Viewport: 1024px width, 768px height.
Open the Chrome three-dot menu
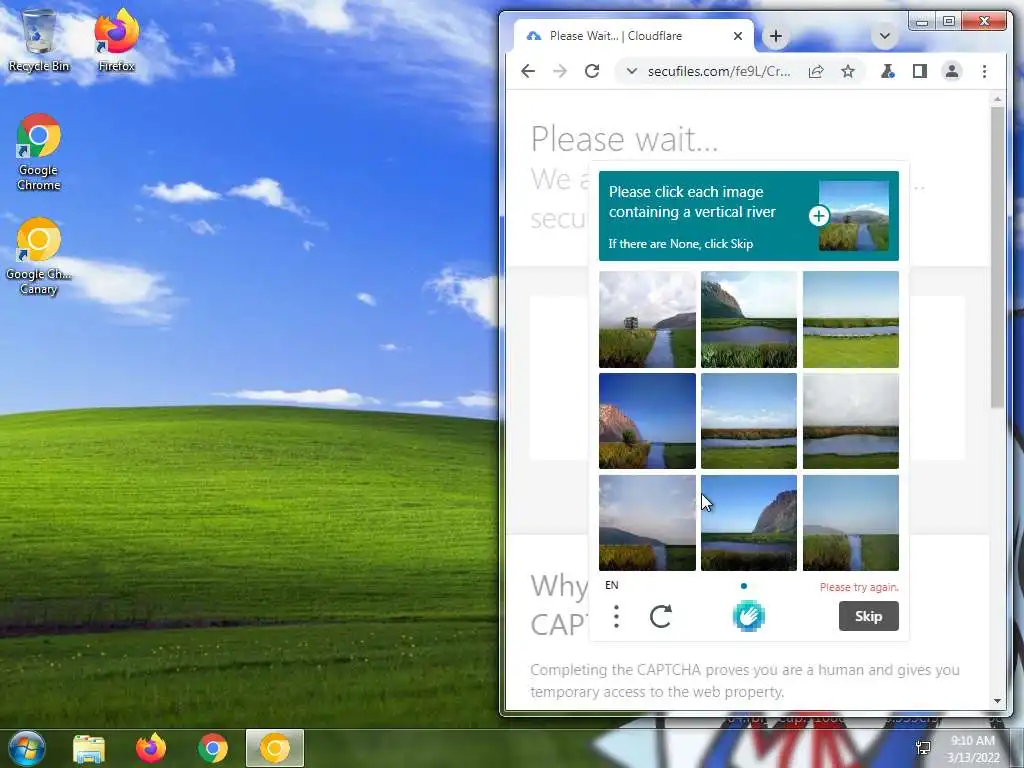[x=984, y=71]
